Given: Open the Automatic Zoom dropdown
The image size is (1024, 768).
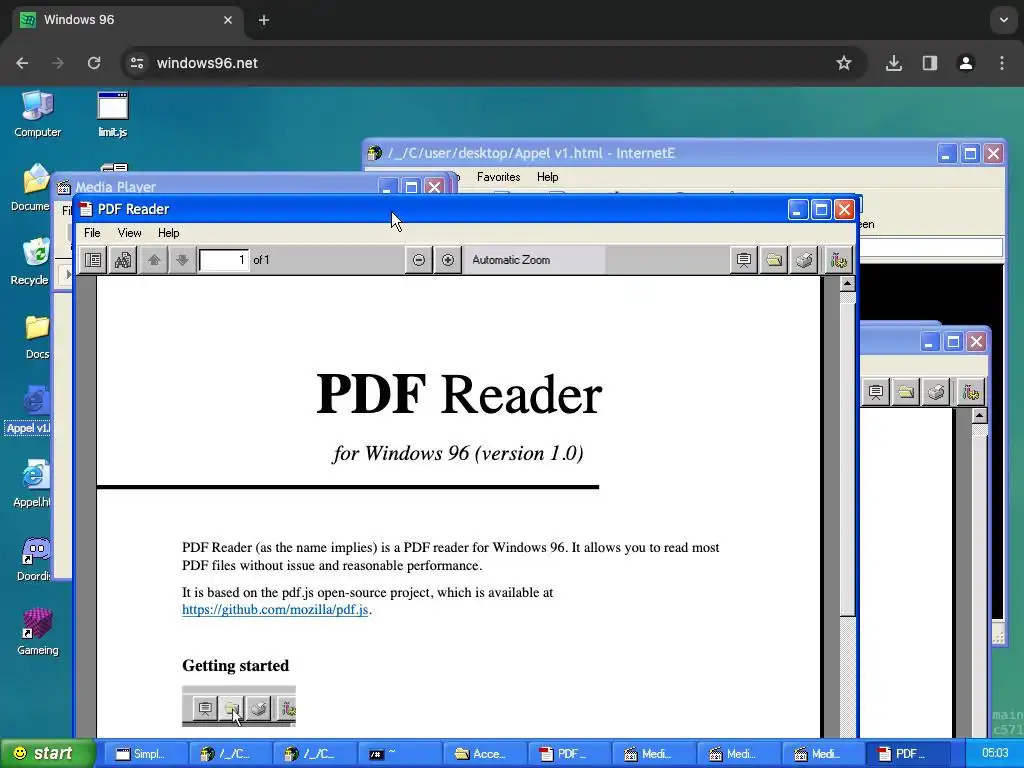Looking at the screenshot, I should 534,260.
